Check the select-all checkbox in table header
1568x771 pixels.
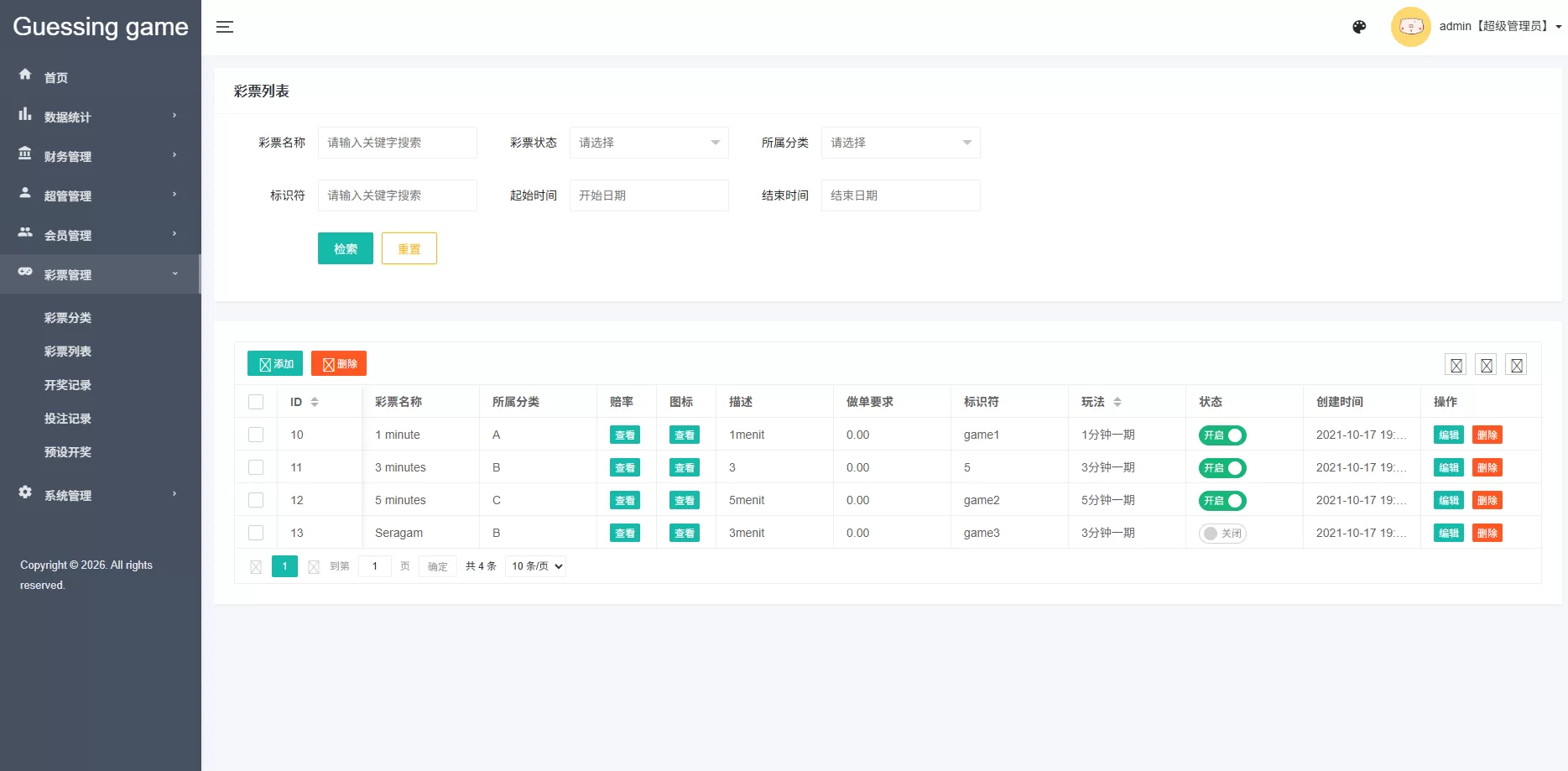point(256,402)
